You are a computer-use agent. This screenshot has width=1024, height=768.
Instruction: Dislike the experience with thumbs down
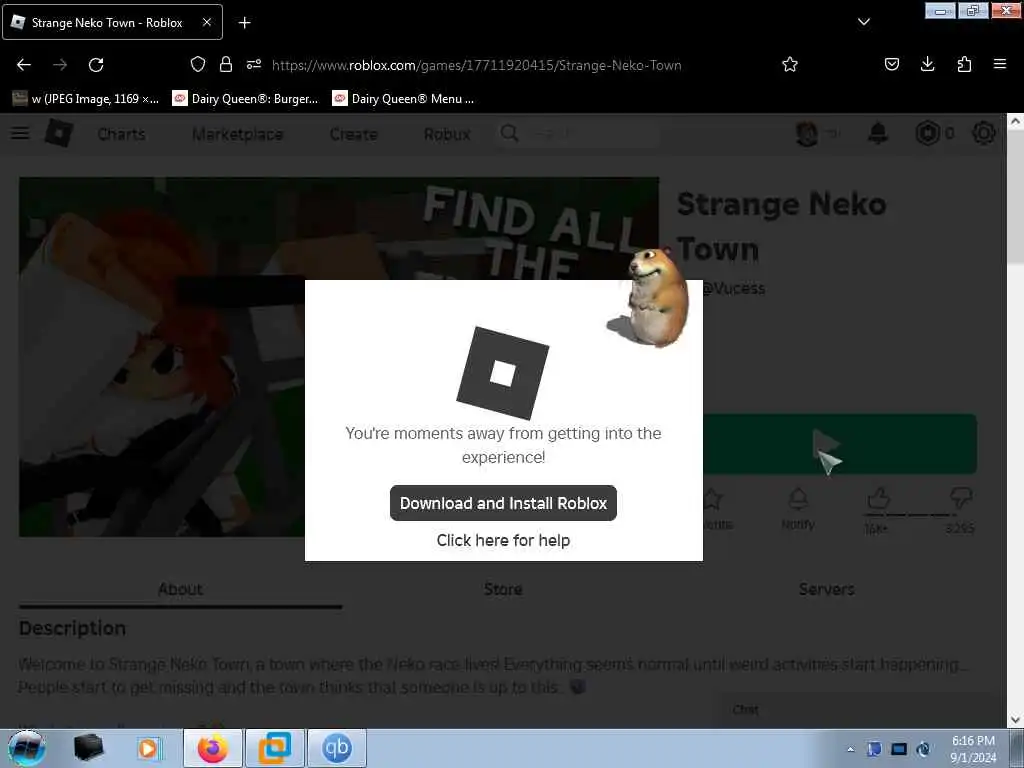click(961, 500)
